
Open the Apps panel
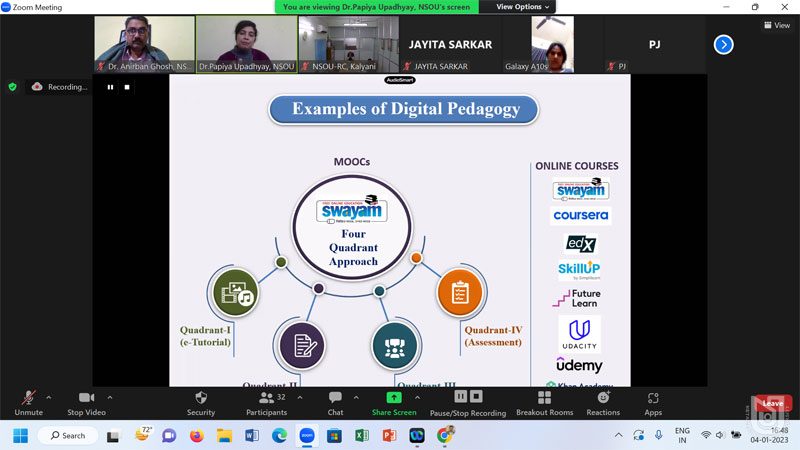coord(653,403)
